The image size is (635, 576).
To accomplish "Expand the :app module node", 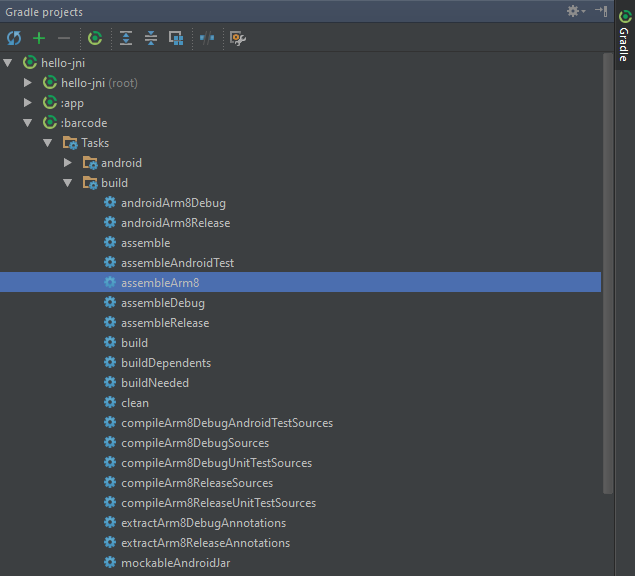I will [x=29, y=103].
